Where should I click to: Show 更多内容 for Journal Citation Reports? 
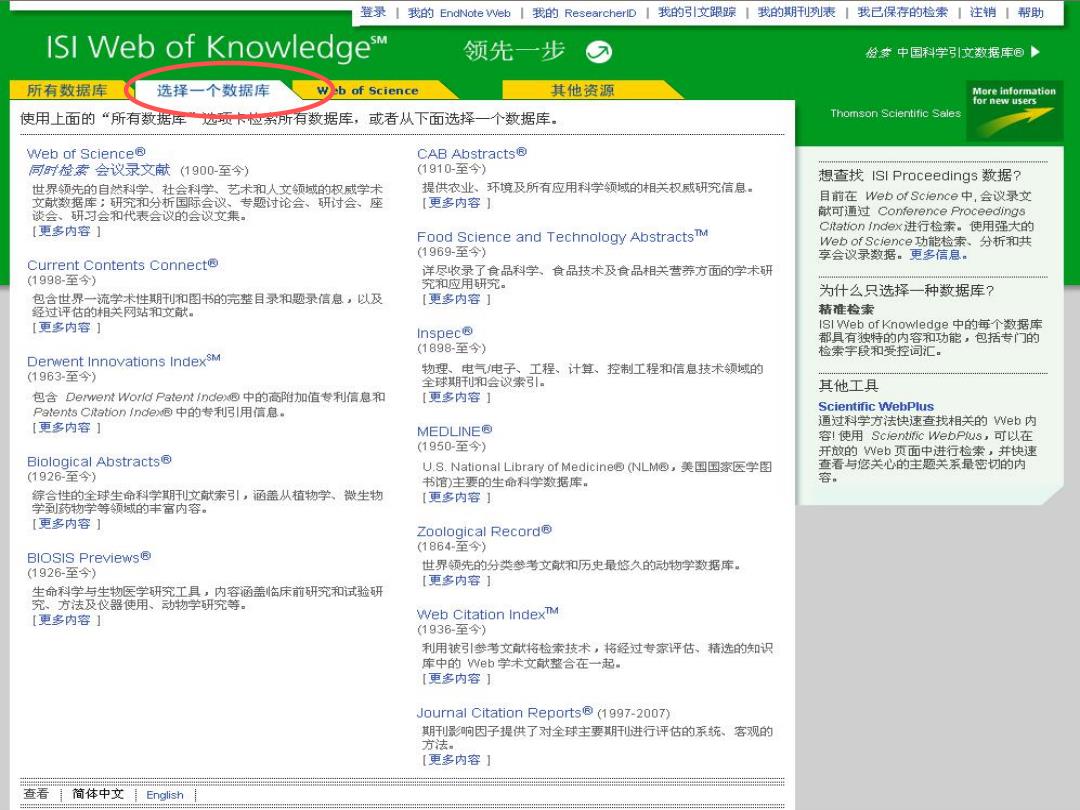click(455, 760)
